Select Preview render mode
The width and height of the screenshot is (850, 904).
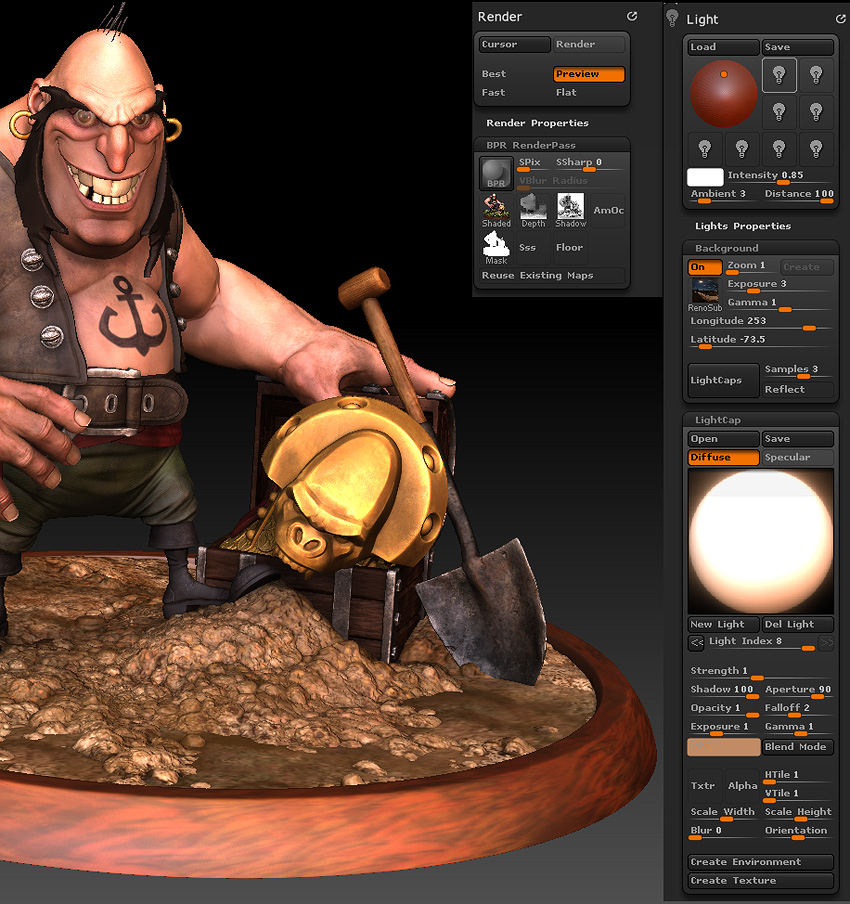pos(589,74)
